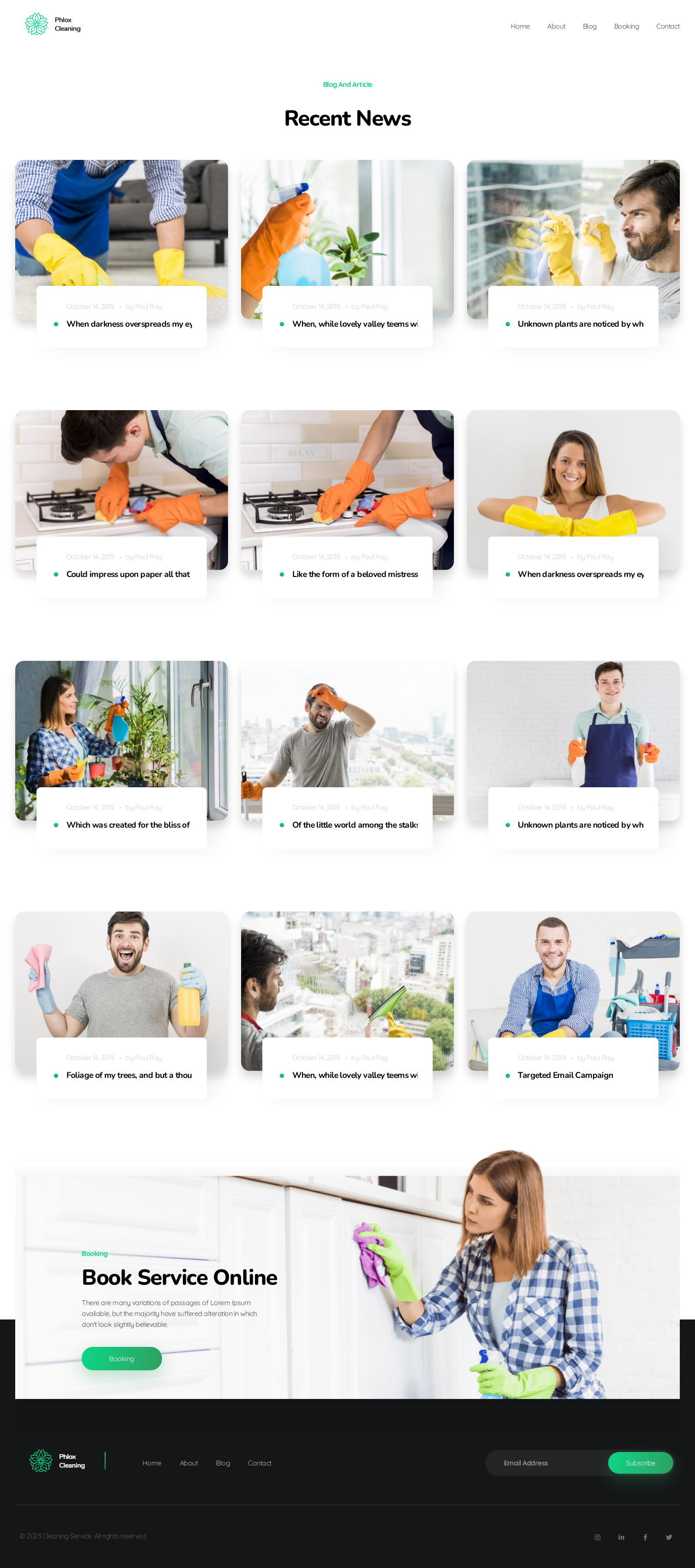Open the Facebook icon in footer
Screen dimensions: 695x1568
click(x=645, y=1537)
